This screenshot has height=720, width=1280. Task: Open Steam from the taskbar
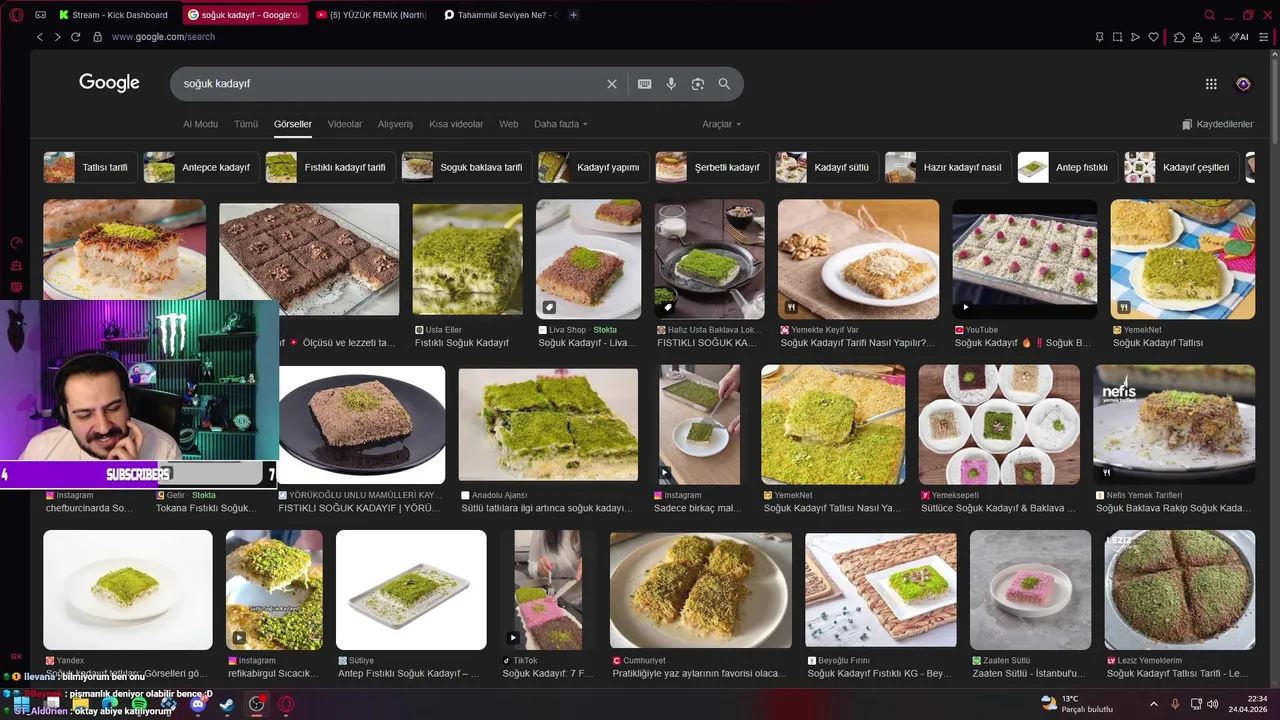(227, 704)
